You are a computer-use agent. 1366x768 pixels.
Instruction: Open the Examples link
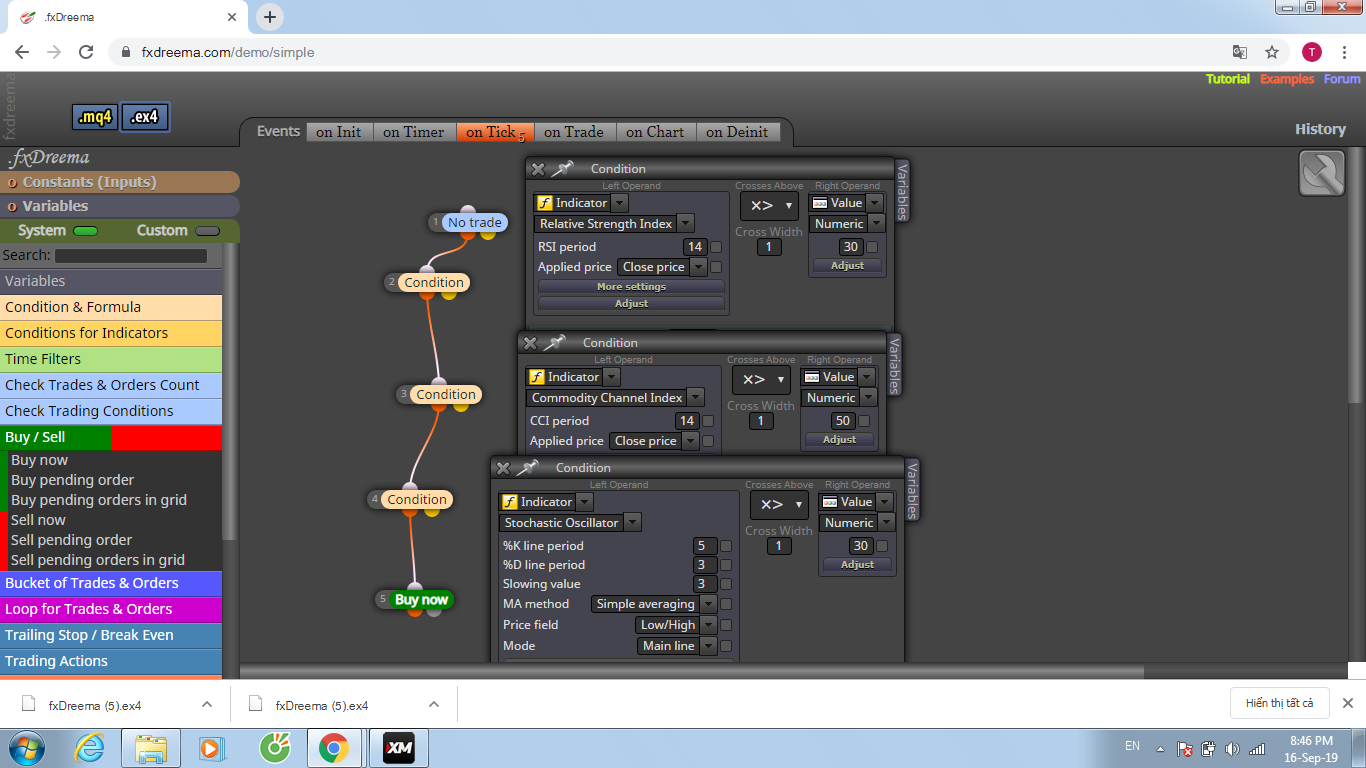pos(1287,79)
